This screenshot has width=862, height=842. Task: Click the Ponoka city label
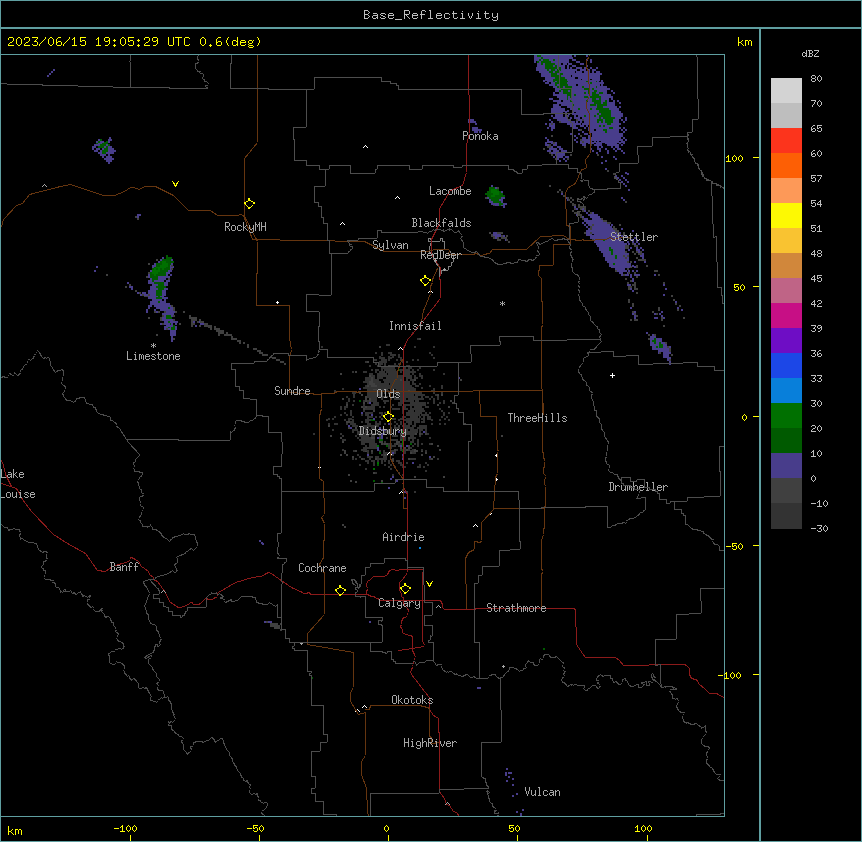(480, 136)
